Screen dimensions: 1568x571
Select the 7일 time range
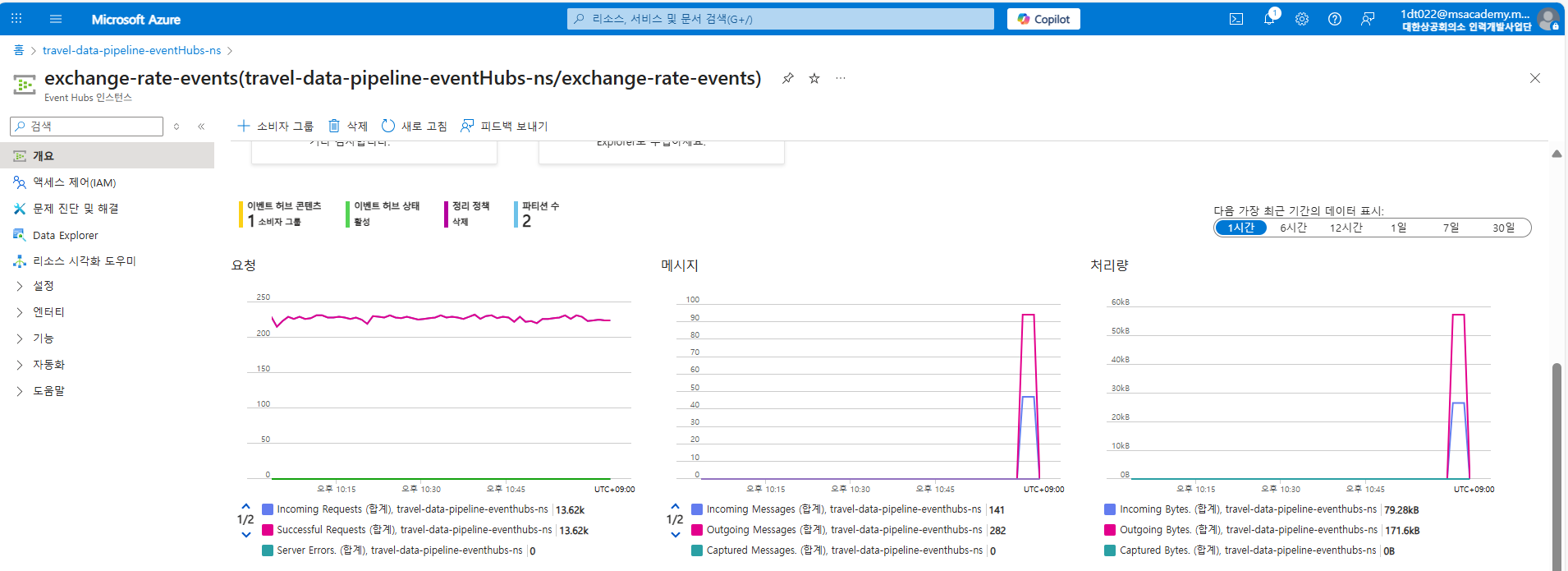1451,228
